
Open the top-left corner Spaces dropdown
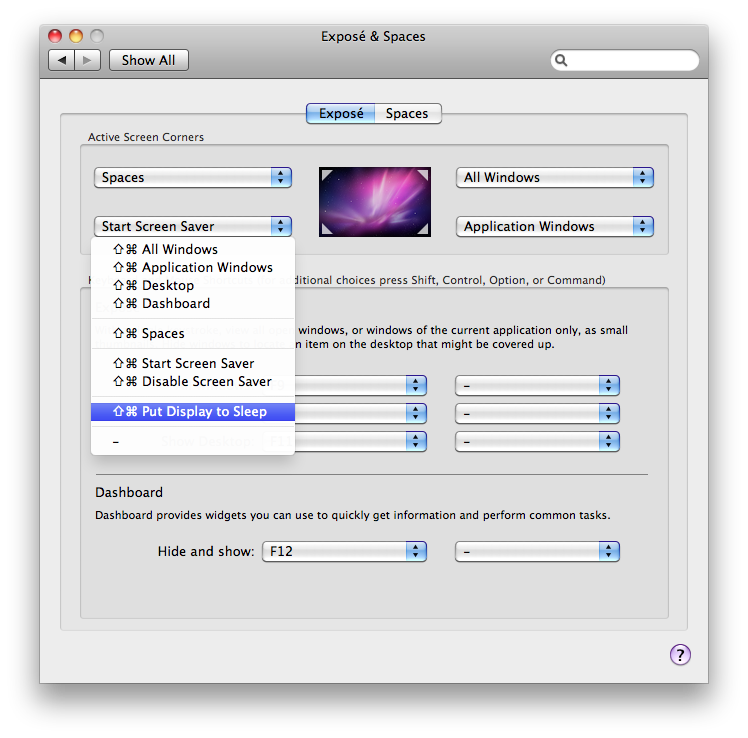[193, 177]
